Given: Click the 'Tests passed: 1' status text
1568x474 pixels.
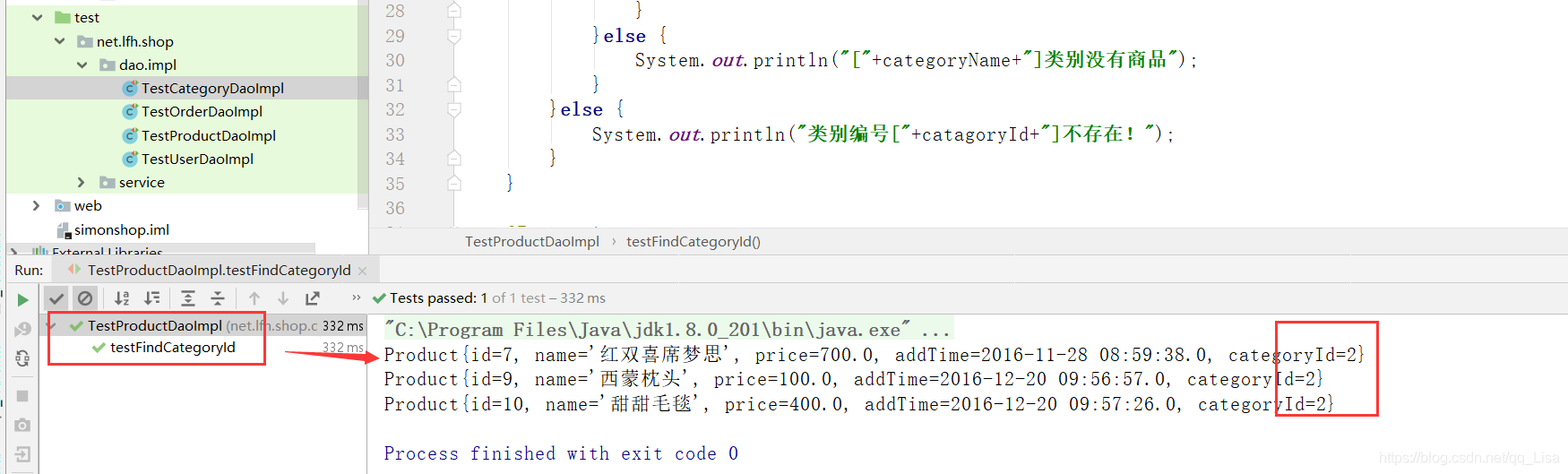Looking at the screenshot, I should pos(438,297).
